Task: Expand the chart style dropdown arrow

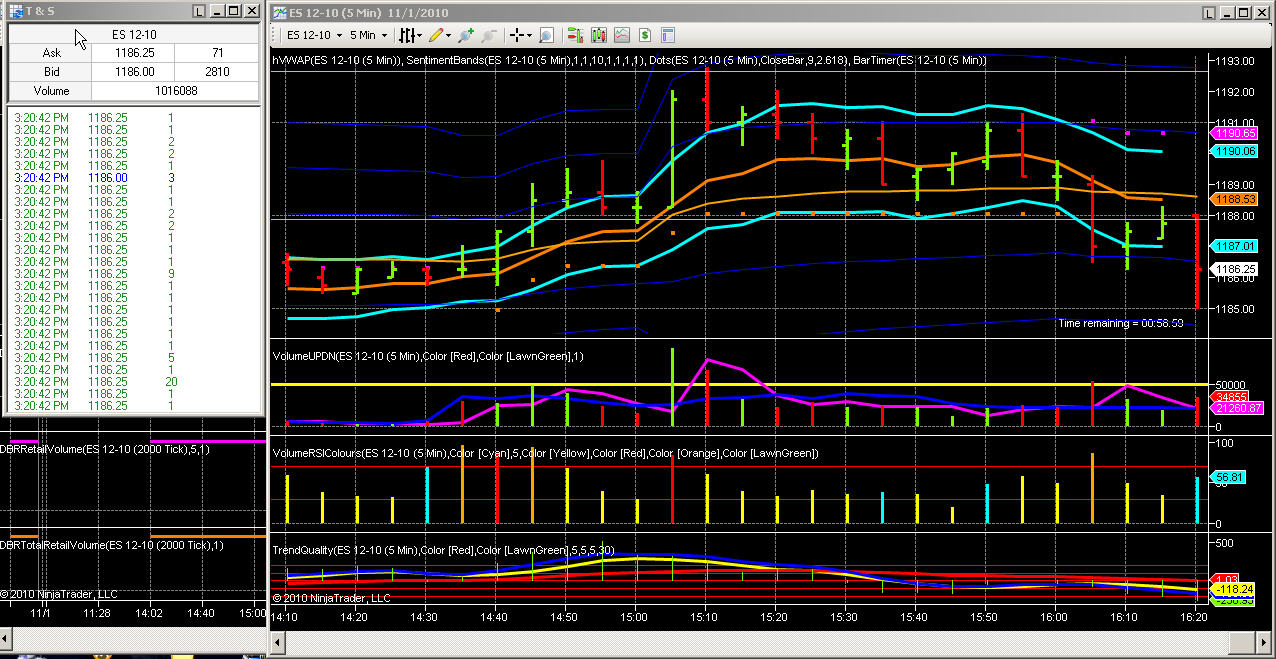Action: pyautogui.click(x=419, y=35)
